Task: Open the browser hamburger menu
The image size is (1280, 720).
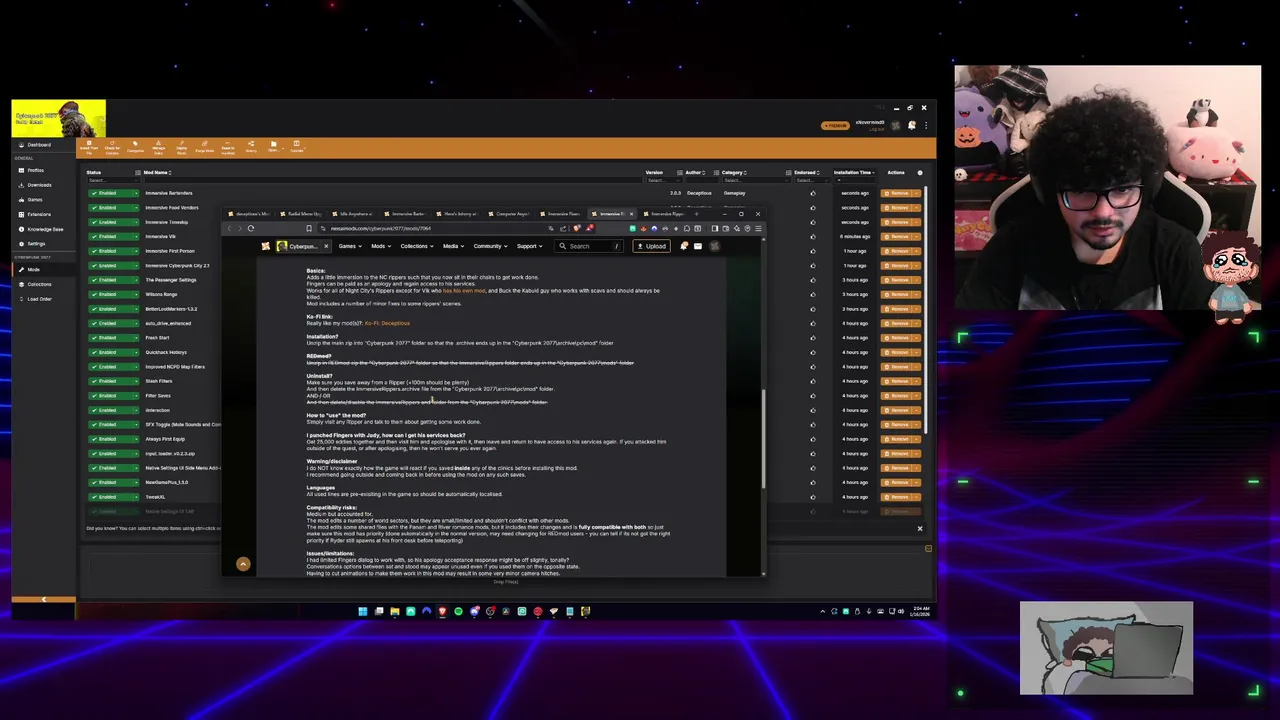Action: pos(759,228)
